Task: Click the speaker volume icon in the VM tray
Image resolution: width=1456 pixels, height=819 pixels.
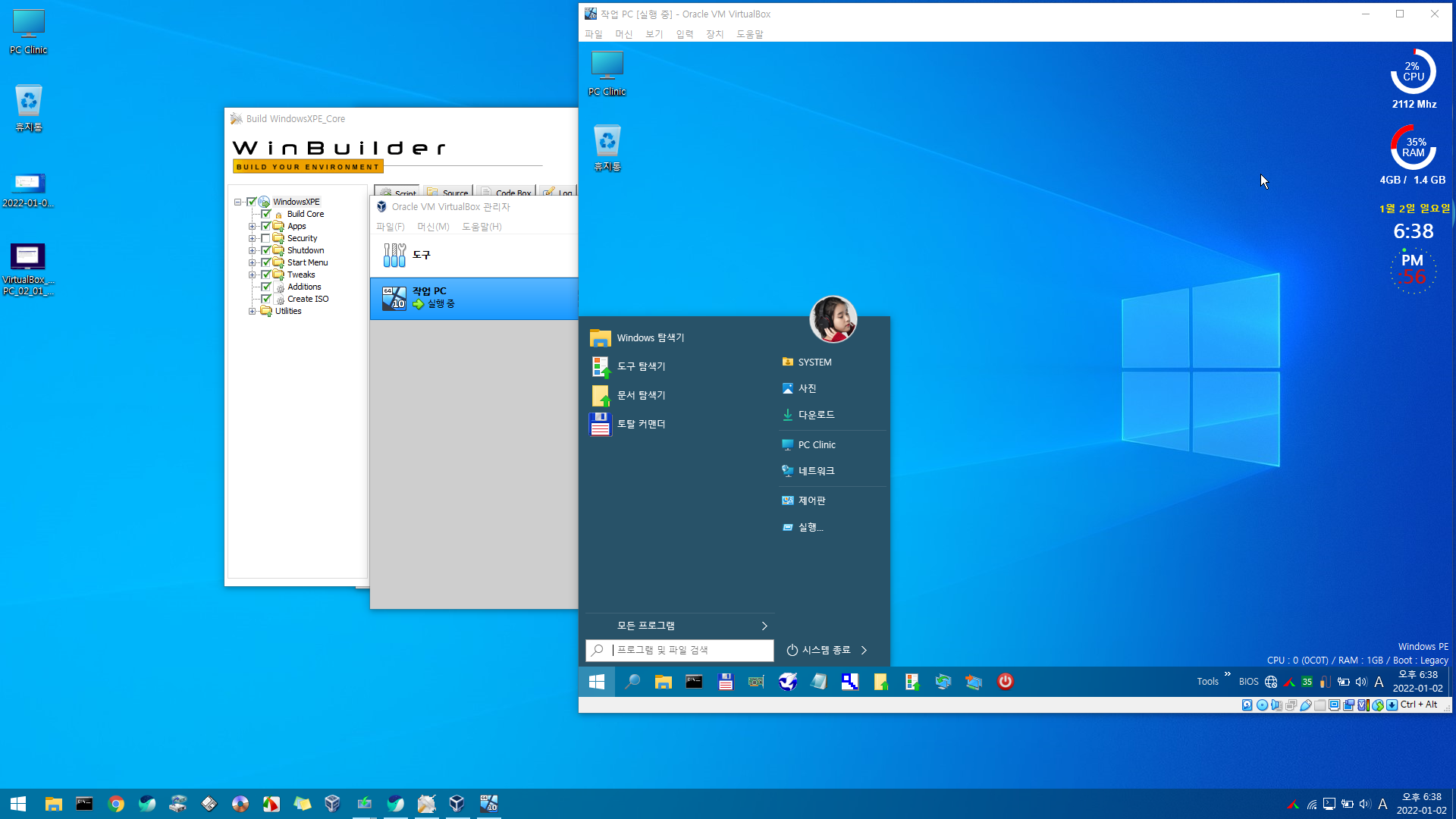Action: tap(1361, 682)
